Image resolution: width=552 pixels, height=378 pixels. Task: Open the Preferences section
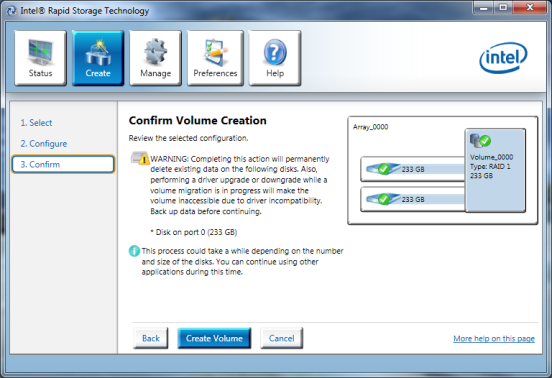coord(215,58)
